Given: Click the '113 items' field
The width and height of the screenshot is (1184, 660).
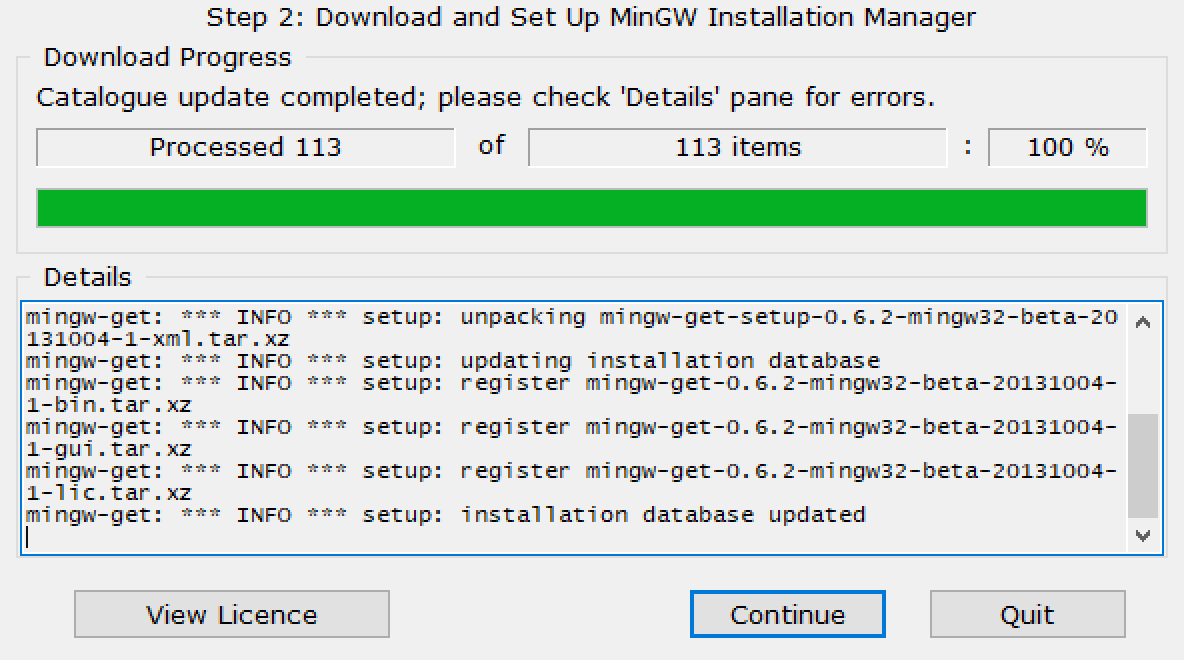Looking at the screenshot, I should tap(738, 147).
